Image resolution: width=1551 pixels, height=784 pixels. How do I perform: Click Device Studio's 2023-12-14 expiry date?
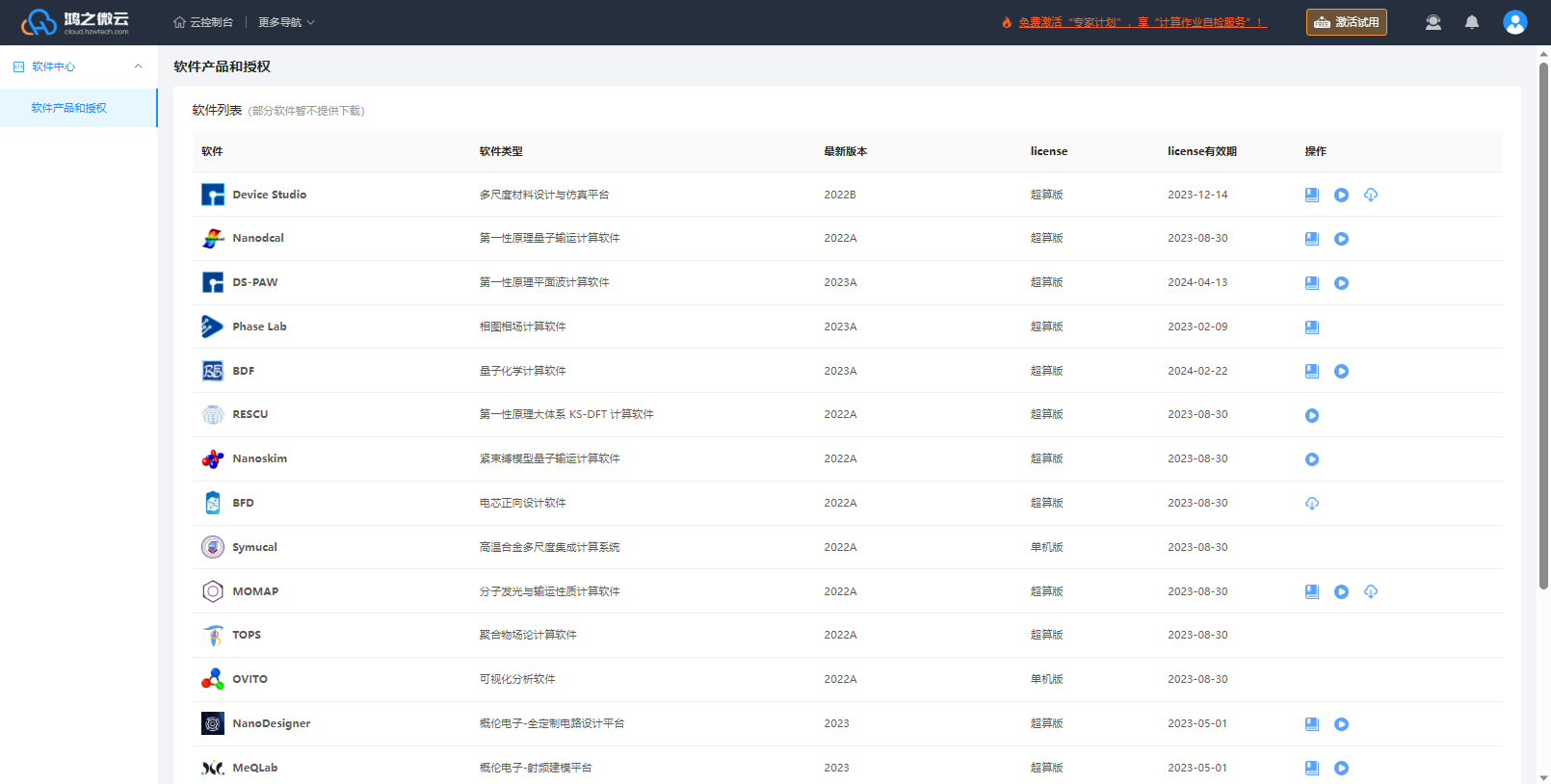point(1197,195)
